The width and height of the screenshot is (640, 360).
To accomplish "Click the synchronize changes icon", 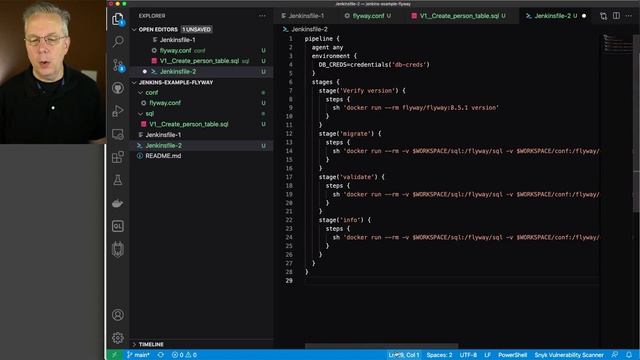I will (x=161, y=355).
